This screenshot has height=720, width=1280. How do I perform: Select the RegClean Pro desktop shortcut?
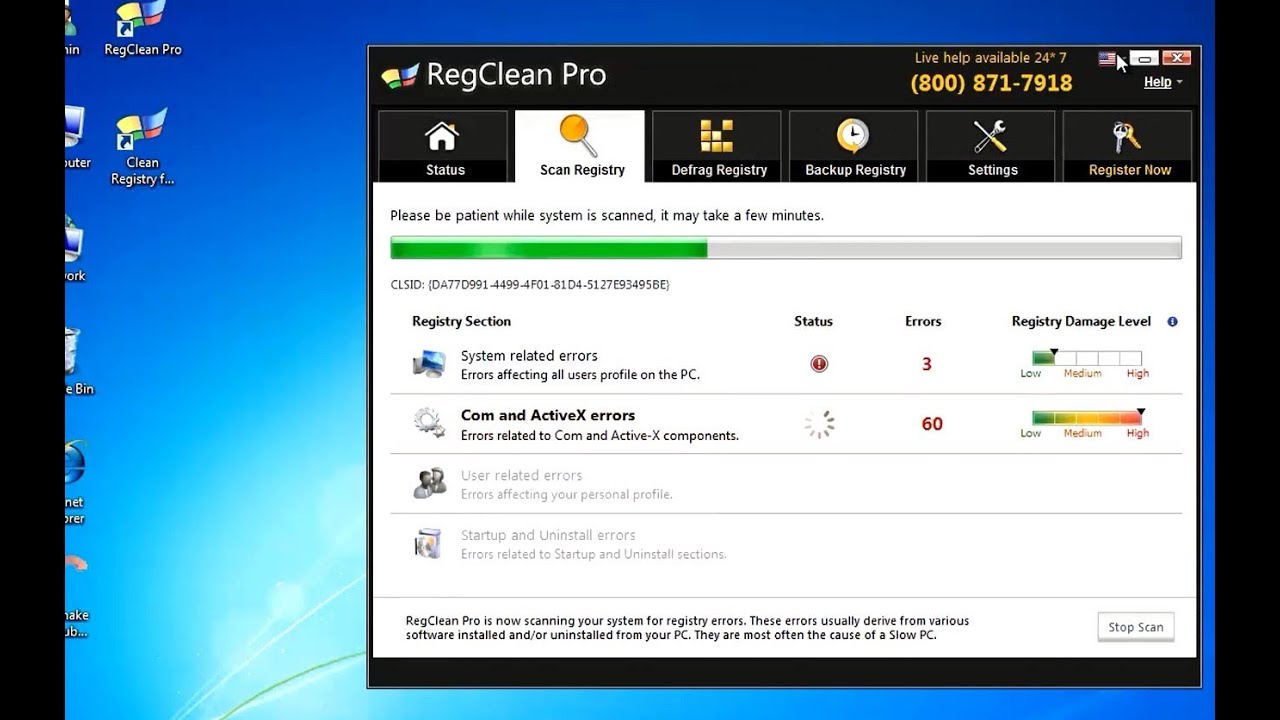tap(143, 30)
